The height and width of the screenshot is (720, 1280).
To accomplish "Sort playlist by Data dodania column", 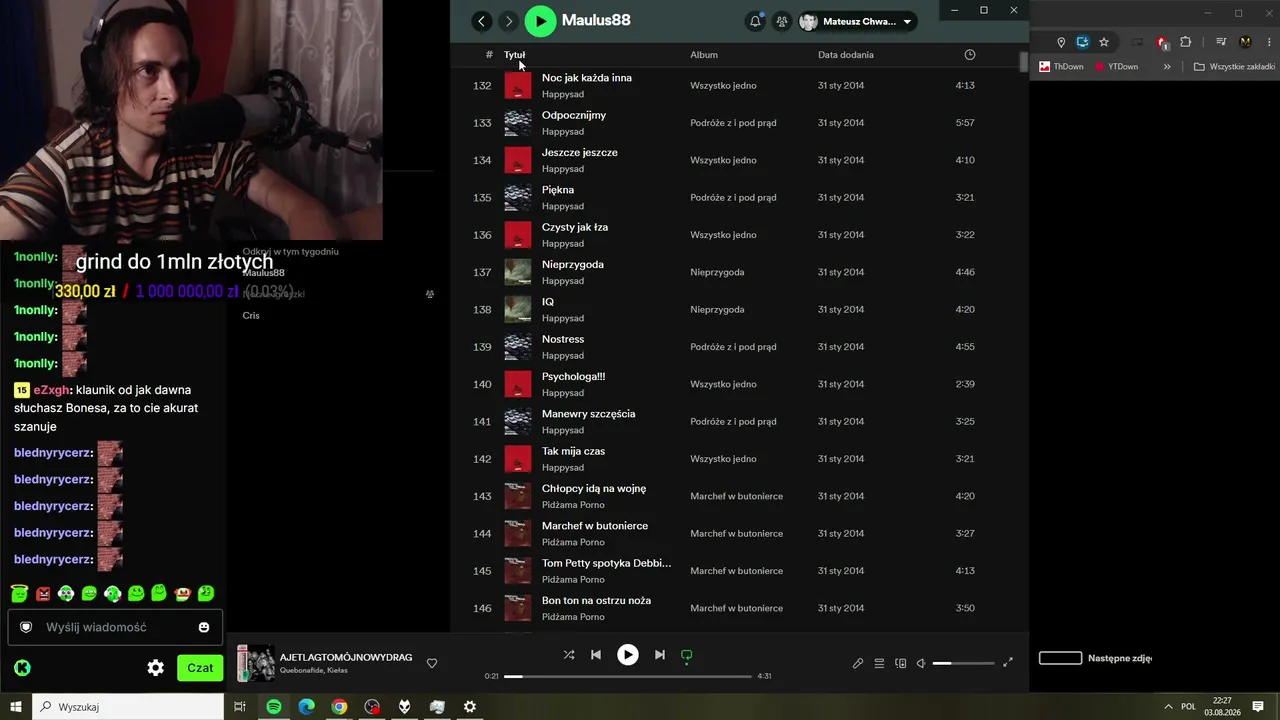I will (x=846, y=55).
